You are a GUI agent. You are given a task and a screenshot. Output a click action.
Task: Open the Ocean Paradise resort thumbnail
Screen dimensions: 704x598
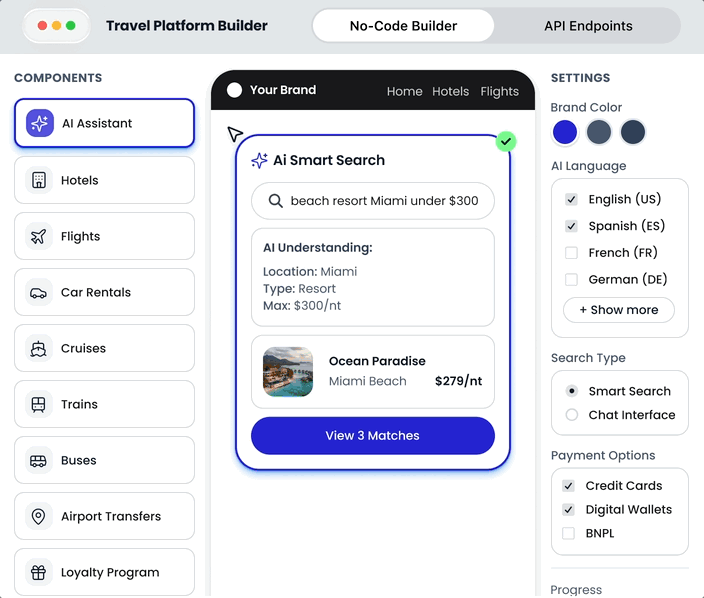(288, 371)
